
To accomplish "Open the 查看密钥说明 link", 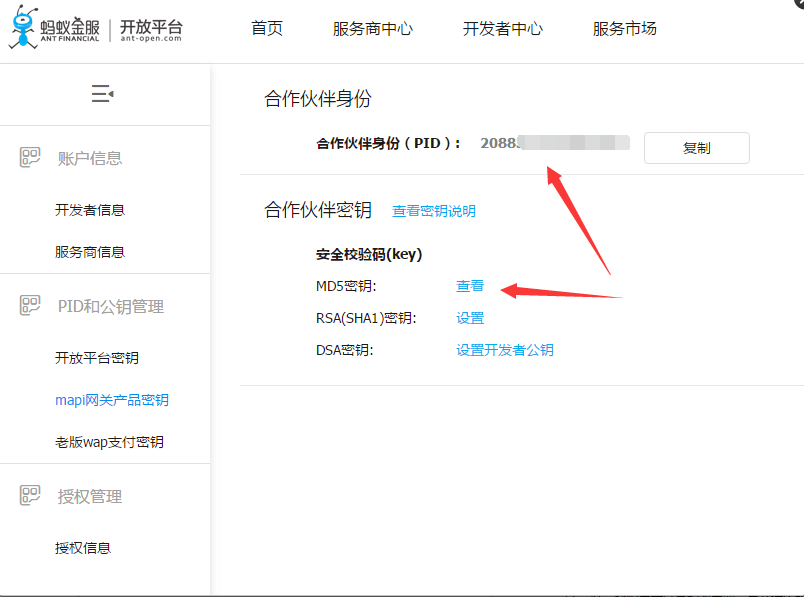I will pyautogui.click(x=434, y=211).
